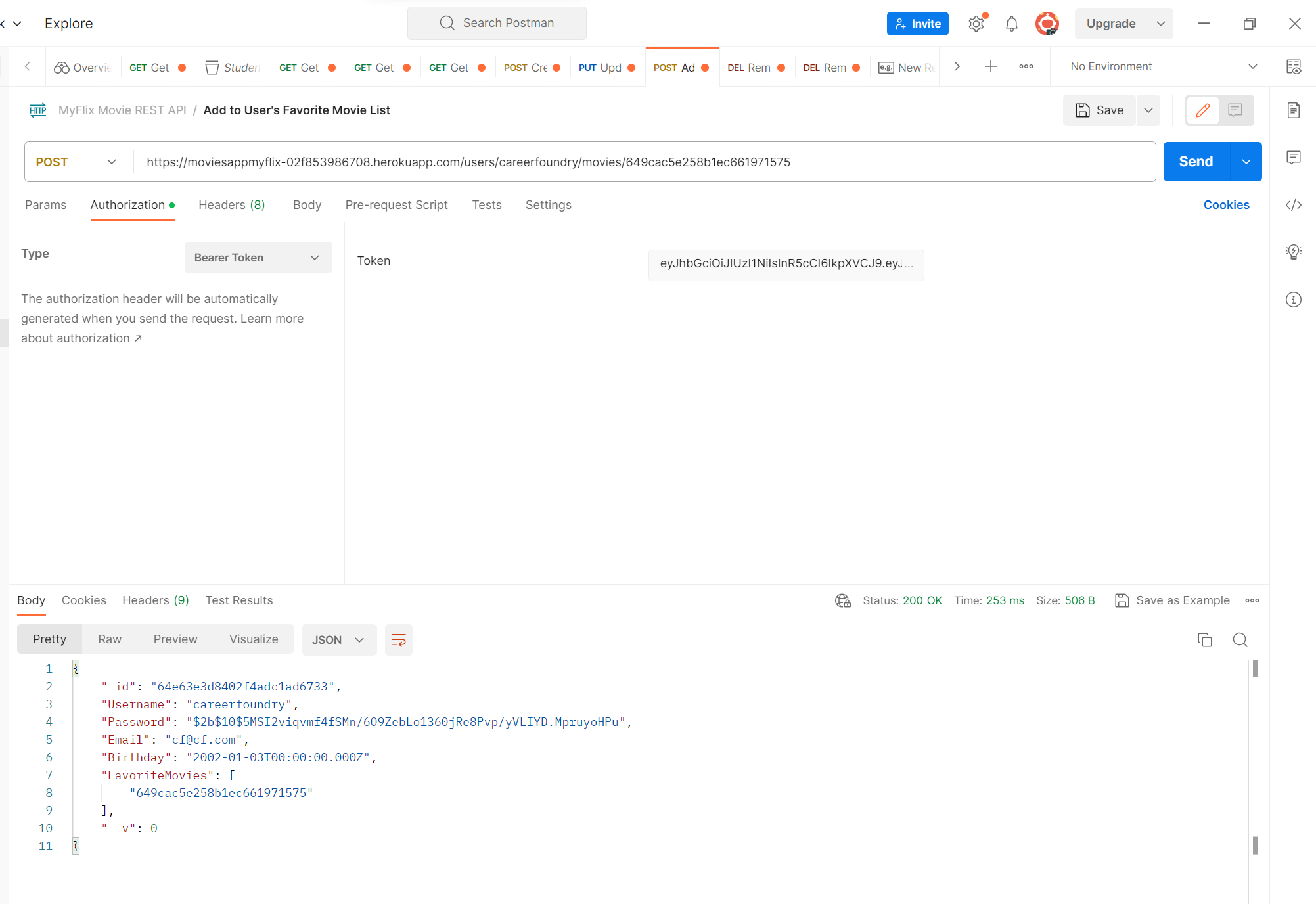Open the HTTP method dropdown POST
This screenshot has height=904, width=1316.
click(x=76, y=162)
